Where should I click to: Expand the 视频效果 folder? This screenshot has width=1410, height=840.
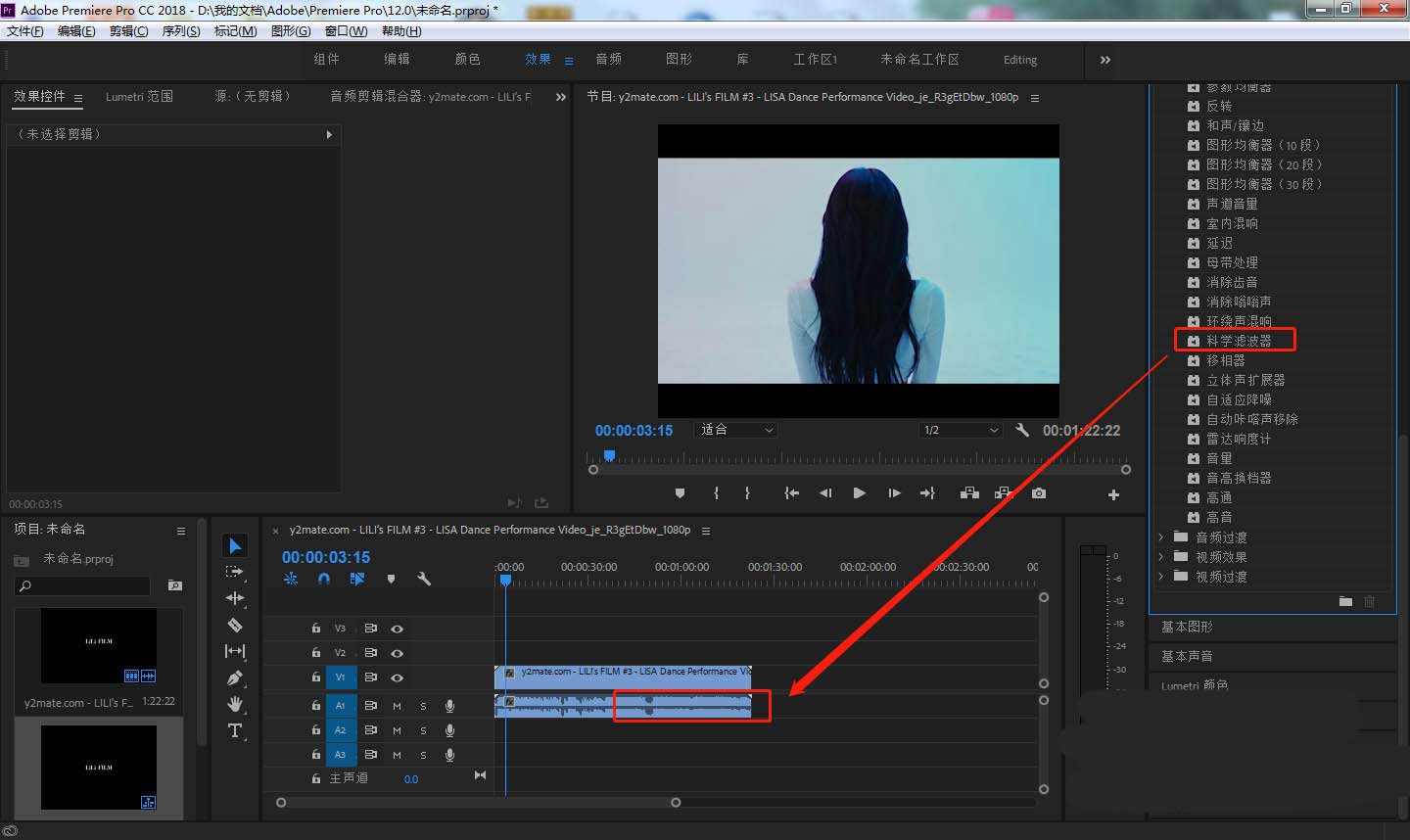(x=1161, y=557)
